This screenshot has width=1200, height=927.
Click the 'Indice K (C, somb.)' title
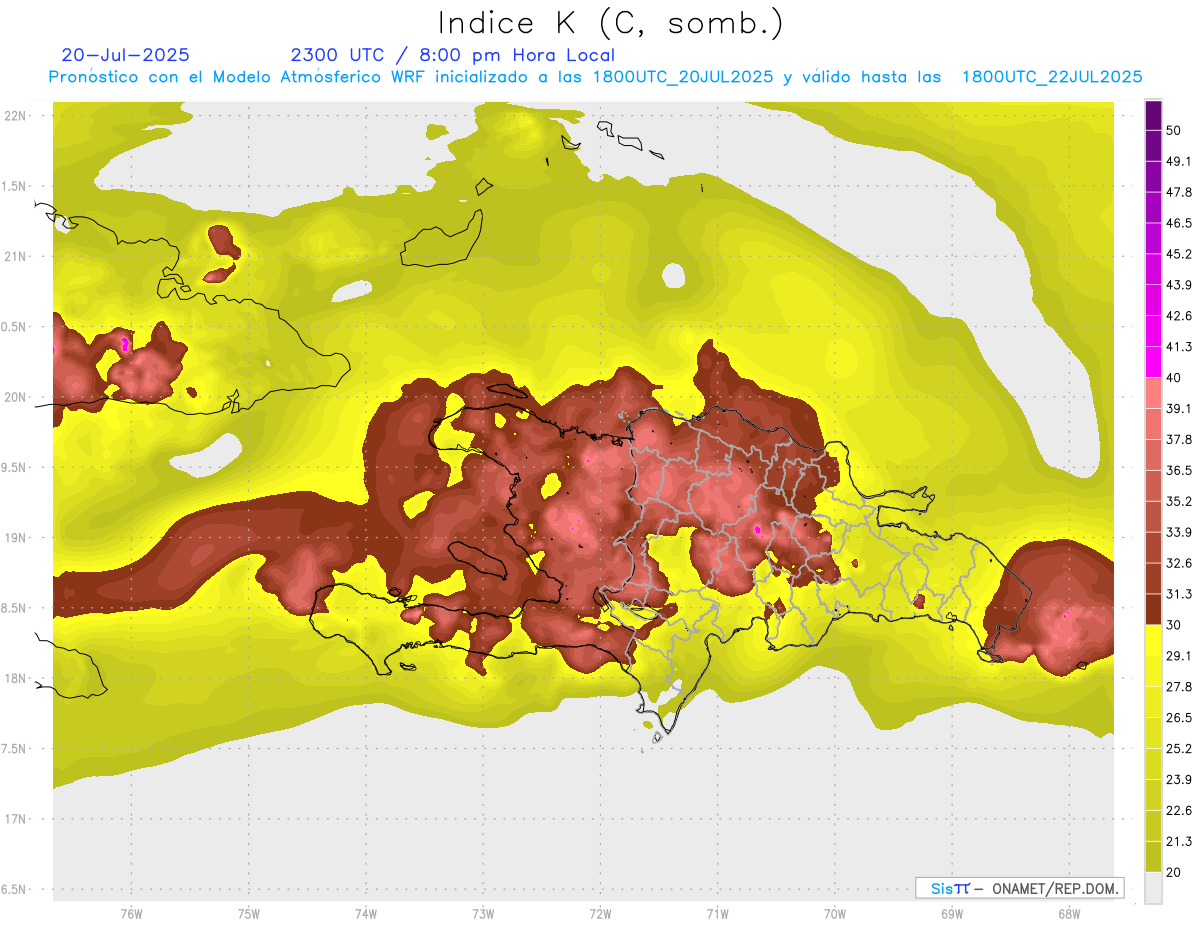[x=610, y=22]
